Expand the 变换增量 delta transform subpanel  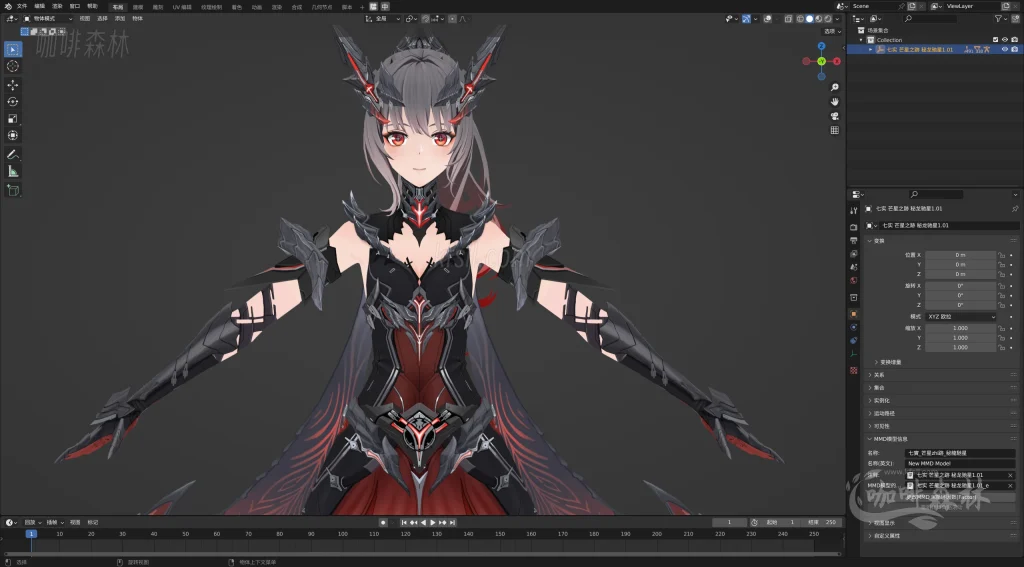(x=888, y=362)
